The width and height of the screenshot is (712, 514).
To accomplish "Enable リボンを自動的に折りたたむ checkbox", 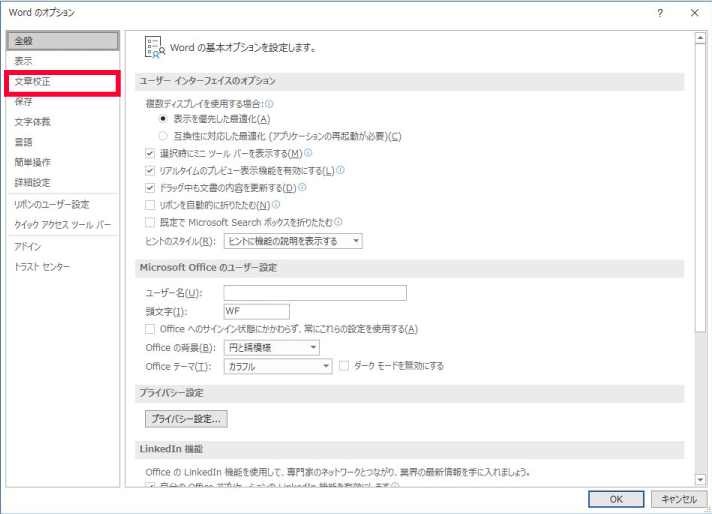I will [150, 205].
